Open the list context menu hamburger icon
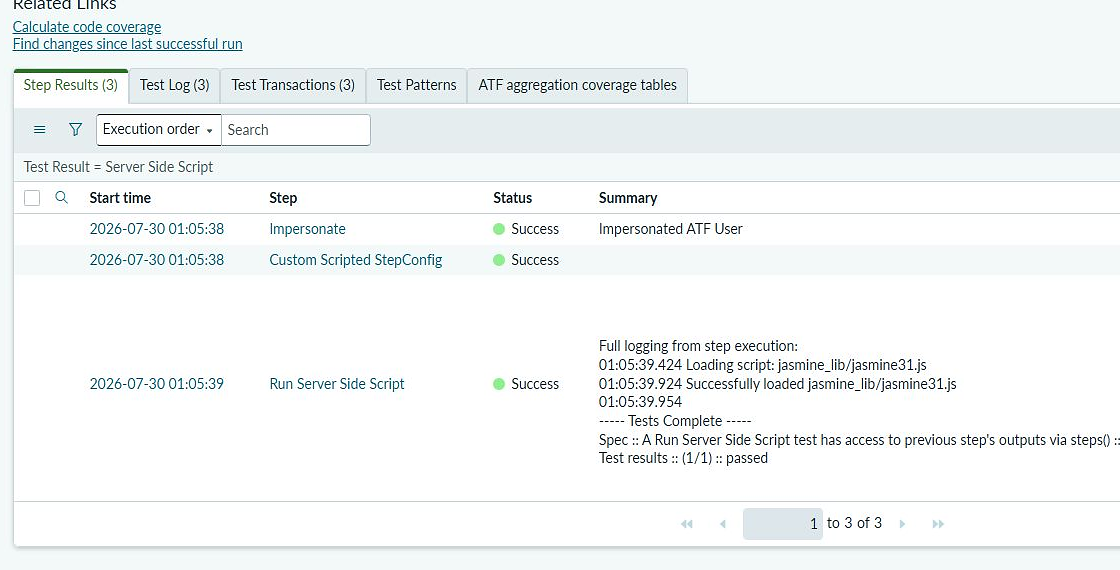Screen dimensions: 1120x570 (40, 129)
